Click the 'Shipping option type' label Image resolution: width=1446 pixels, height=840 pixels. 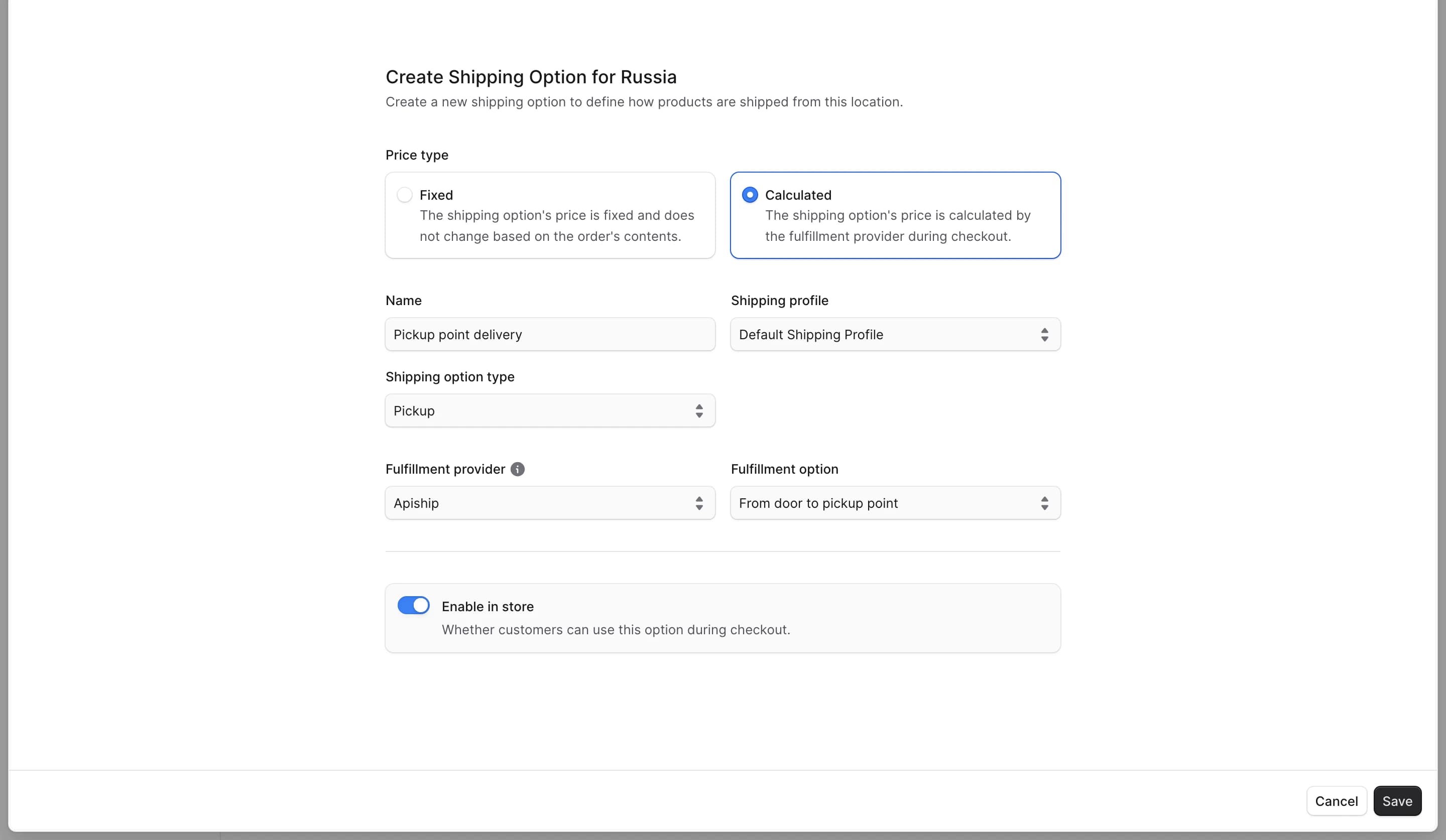(449, 377)
